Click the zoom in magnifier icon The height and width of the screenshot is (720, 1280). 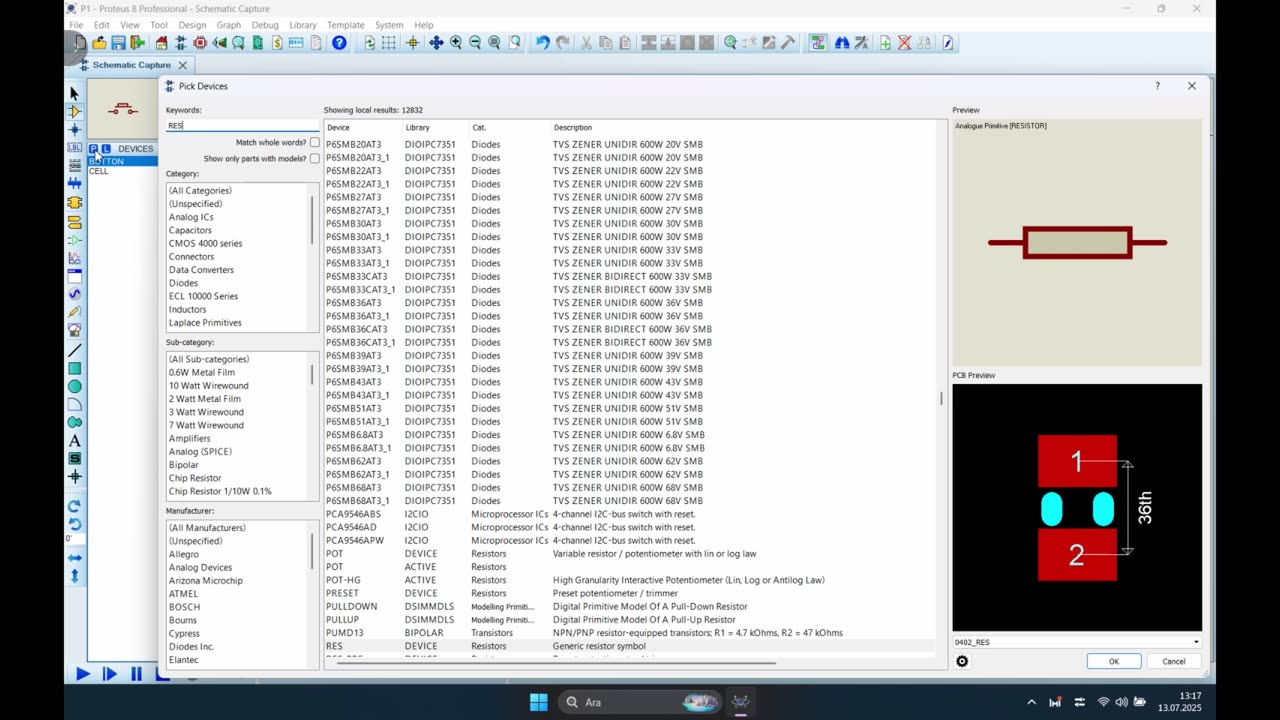[x=456, y=43]
